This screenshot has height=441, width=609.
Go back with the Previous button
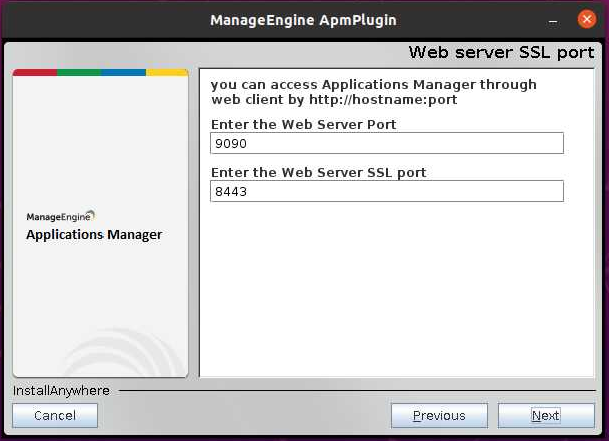click(439, 415)
